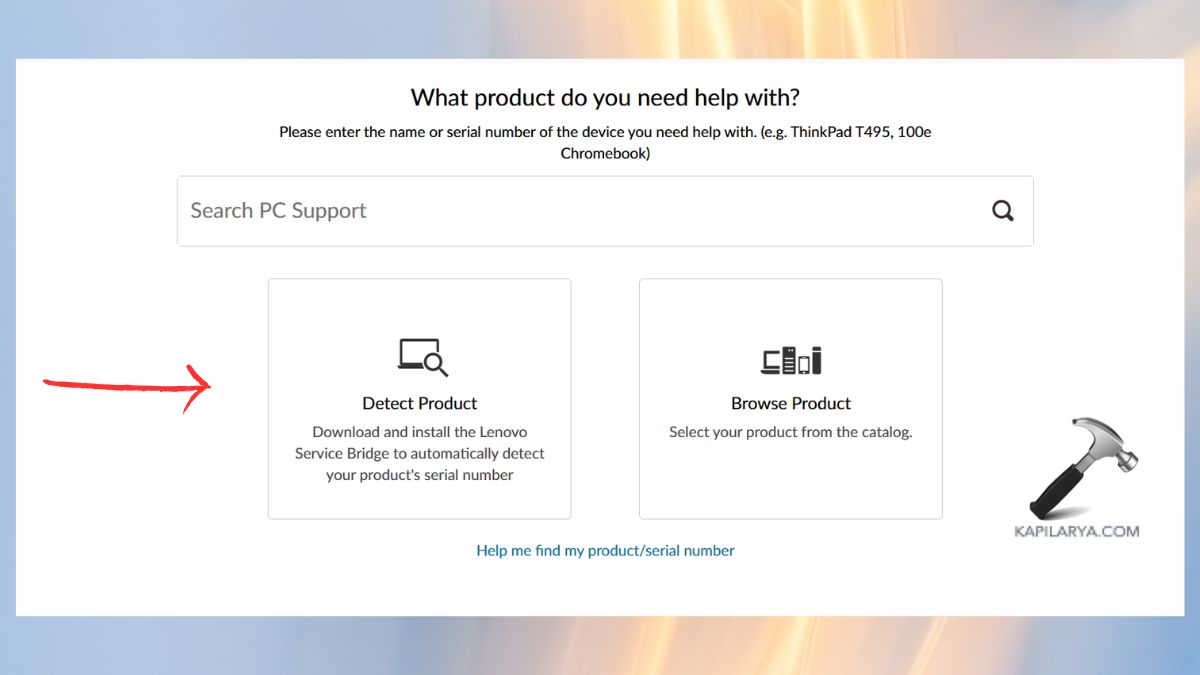
Task: Select the Browse Product card
Action: 790,398
